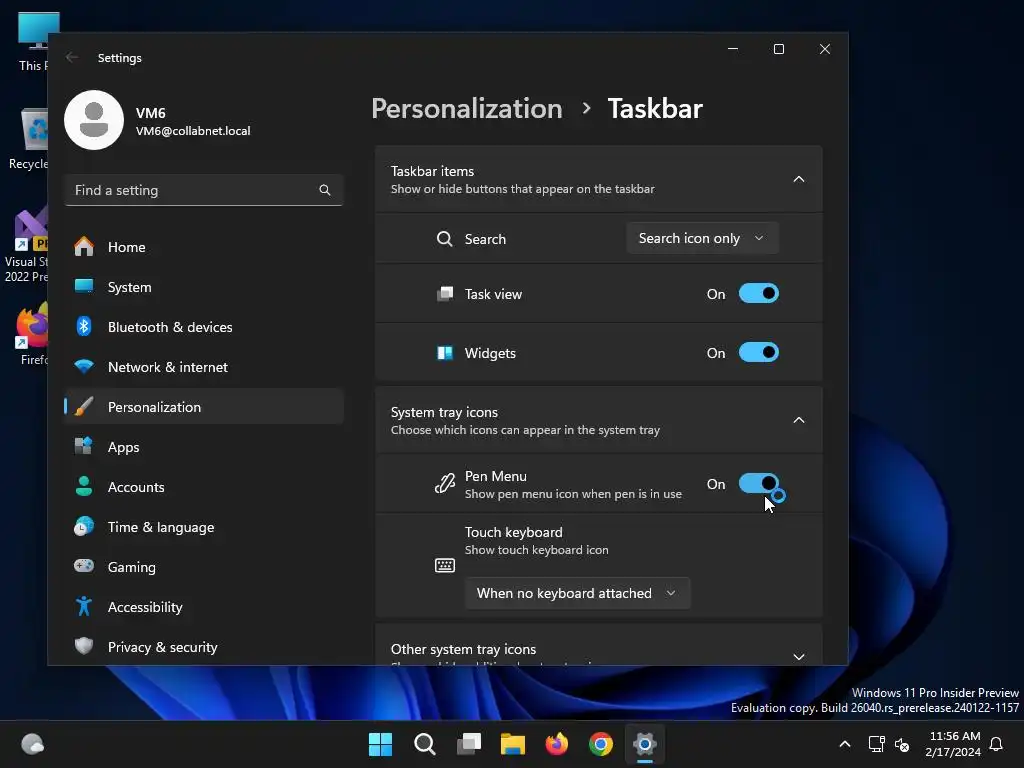
Task: Click the Network wifi icon in sidebar
Action: 84,367
